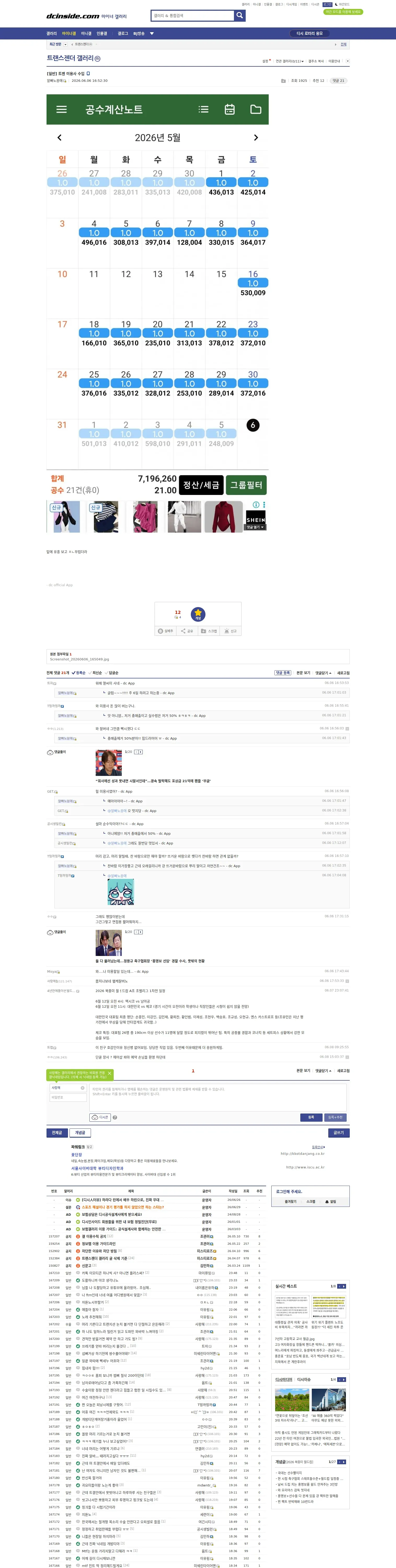Open the 갤로그 item in the navigation bar
The height and width of the screenshot is (1568, 396).
[x=123, y=33]
